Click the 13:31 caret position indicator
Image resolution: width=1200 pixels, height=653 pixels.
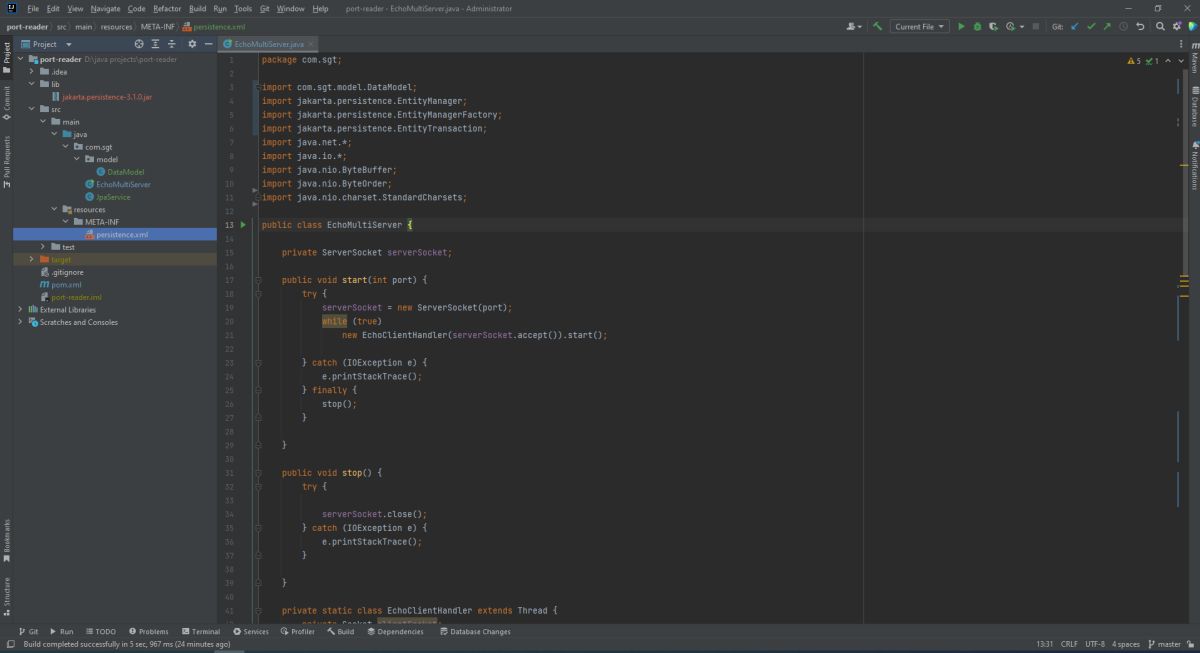[x=1045, y=644]
